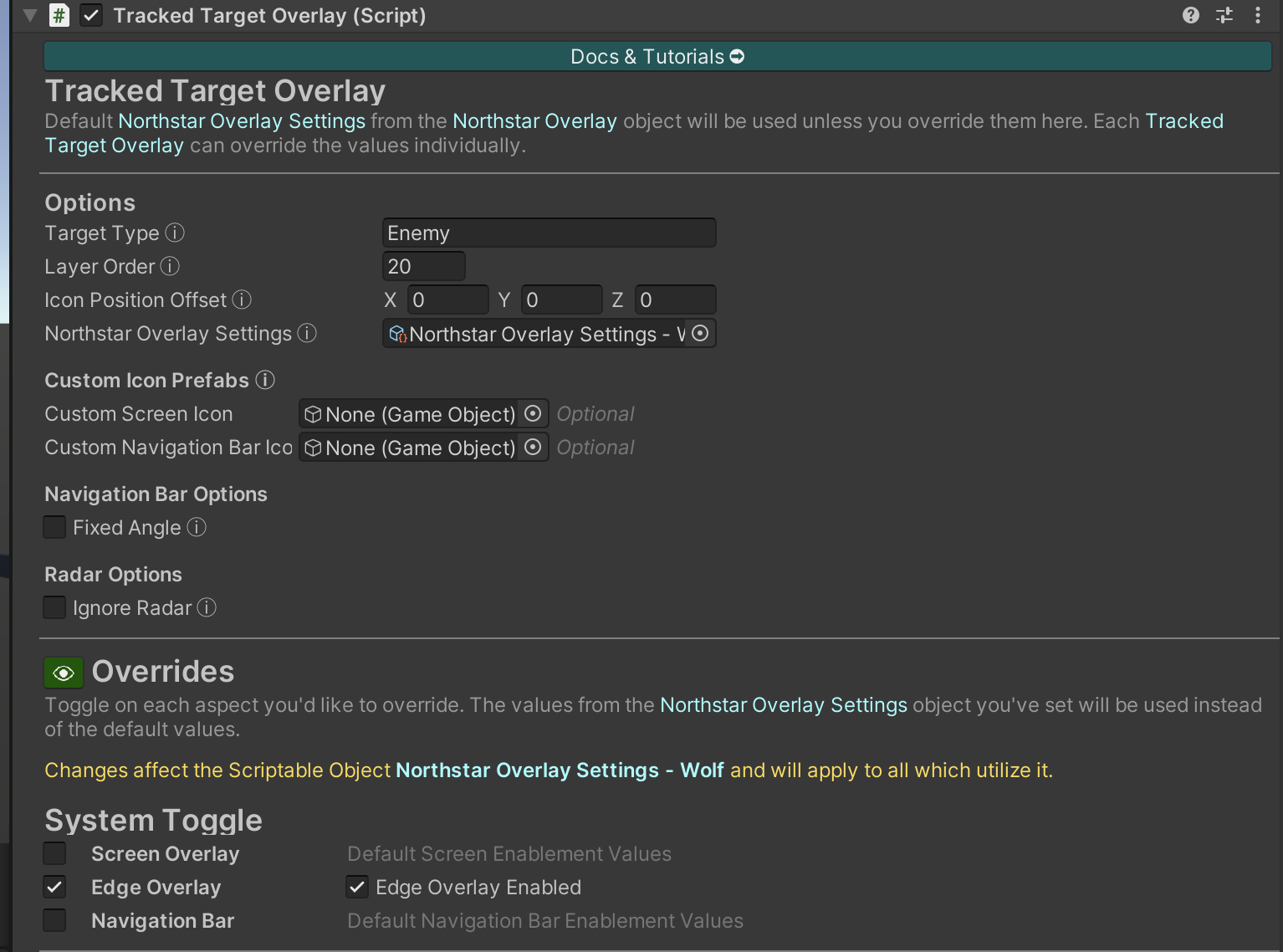Click the info icon next to Target Type
Screen dimensions: 1283x952
tap(175, 233)
